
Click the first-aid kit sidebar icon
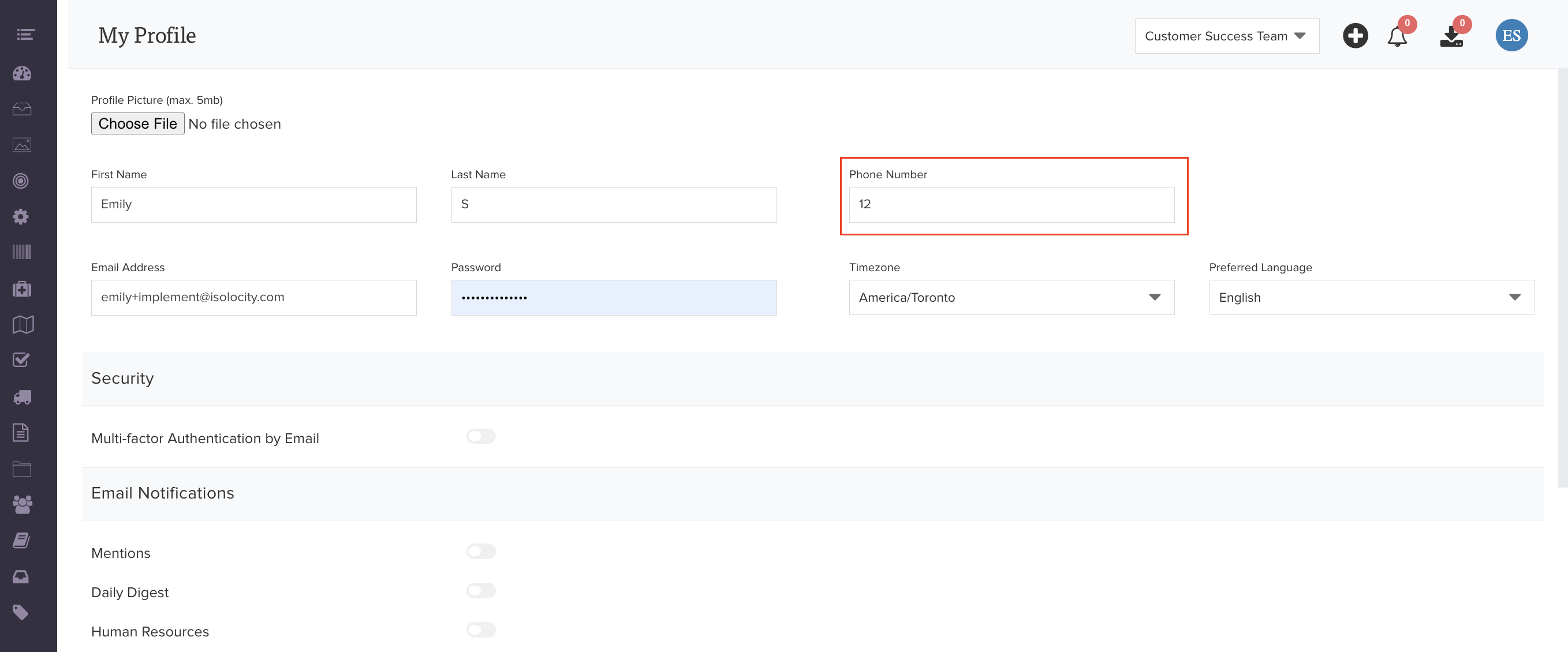point(22,289)
